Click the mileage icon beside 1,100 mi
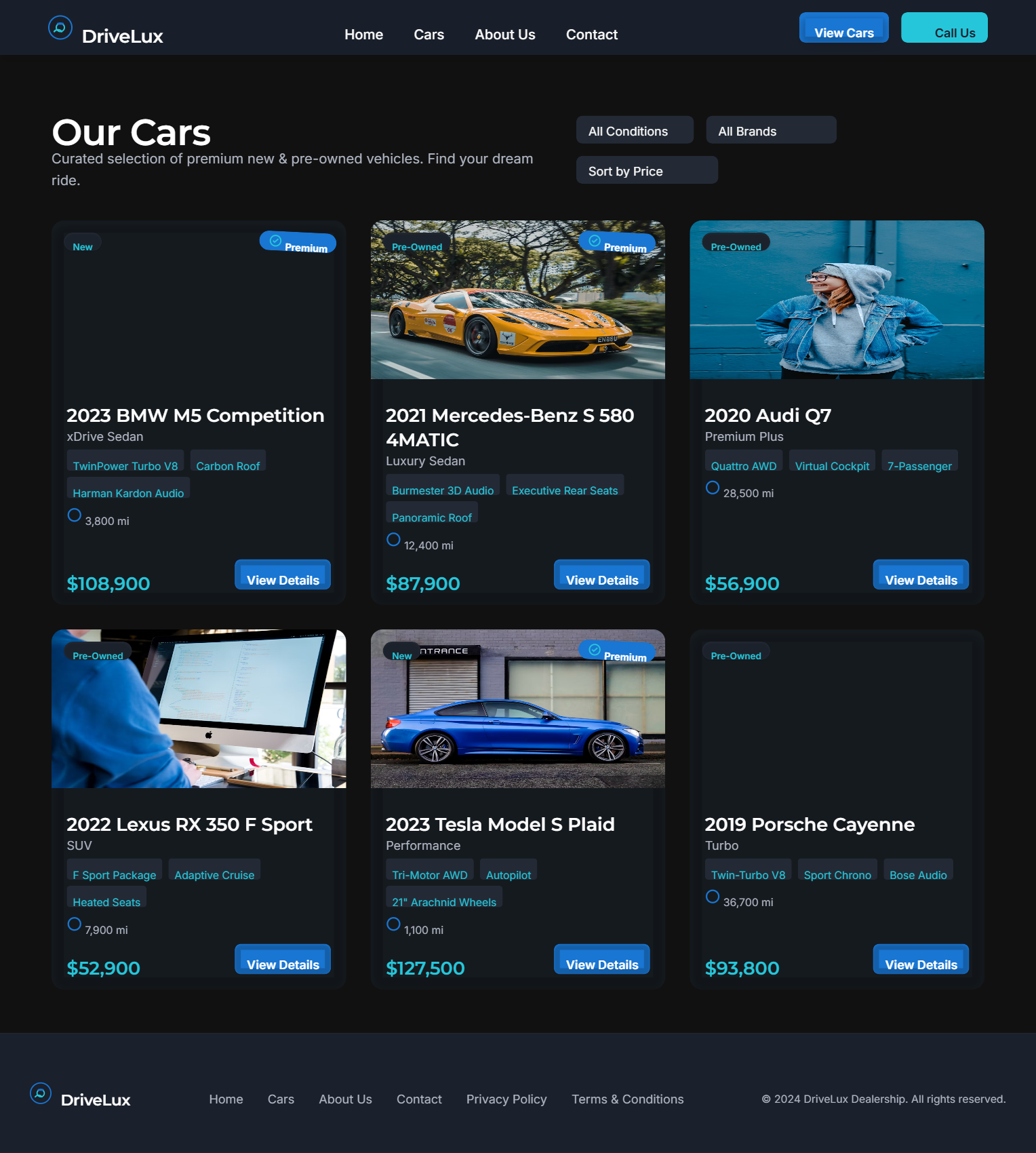This screenshot has width=1036, height=1153. pyautogui.click(x=393, y=924)
